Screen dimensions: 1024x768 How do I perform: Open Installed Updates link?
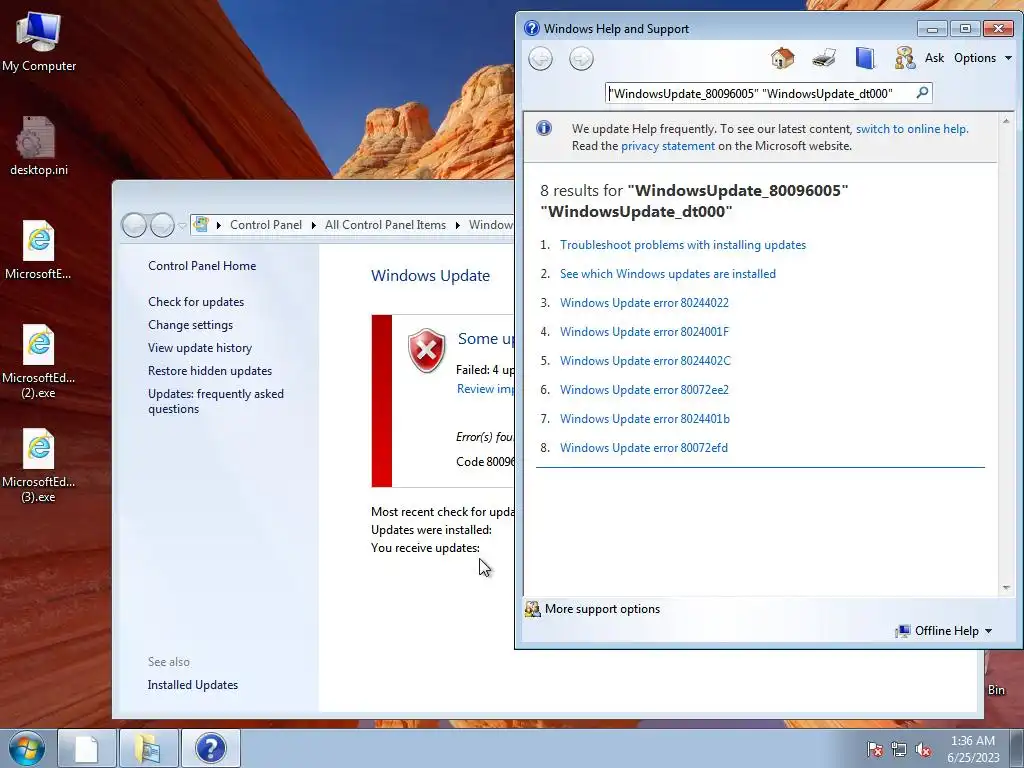tap(193, 684)
